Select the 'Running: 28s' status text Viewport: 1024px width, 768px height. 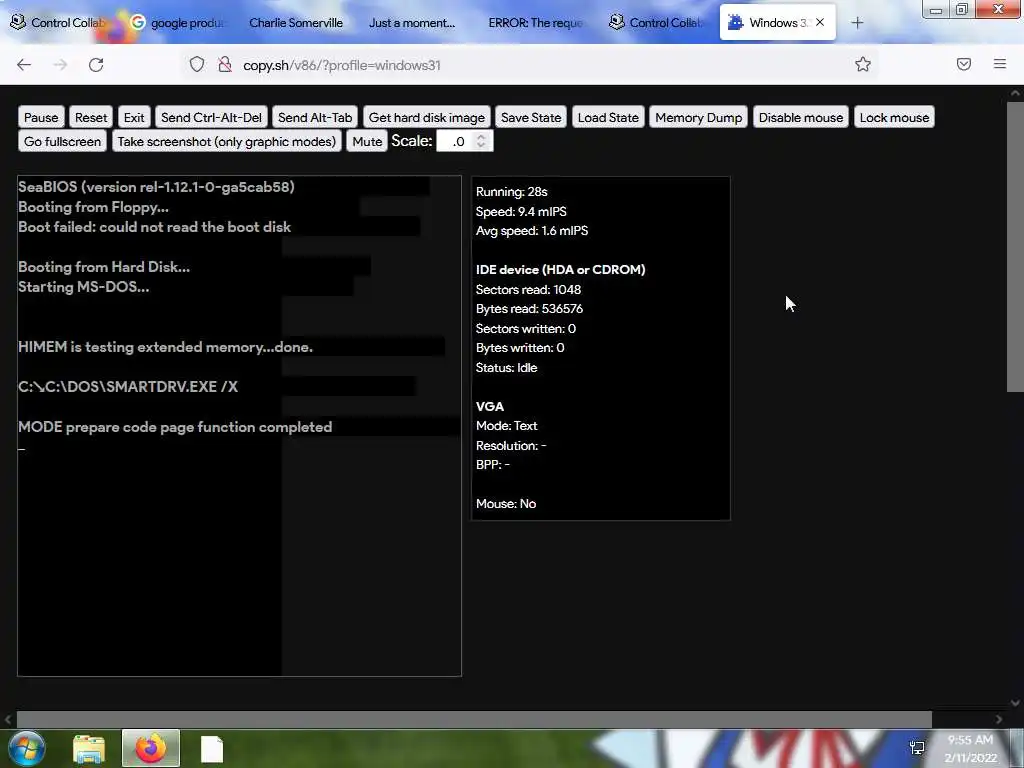click(511, 192)
